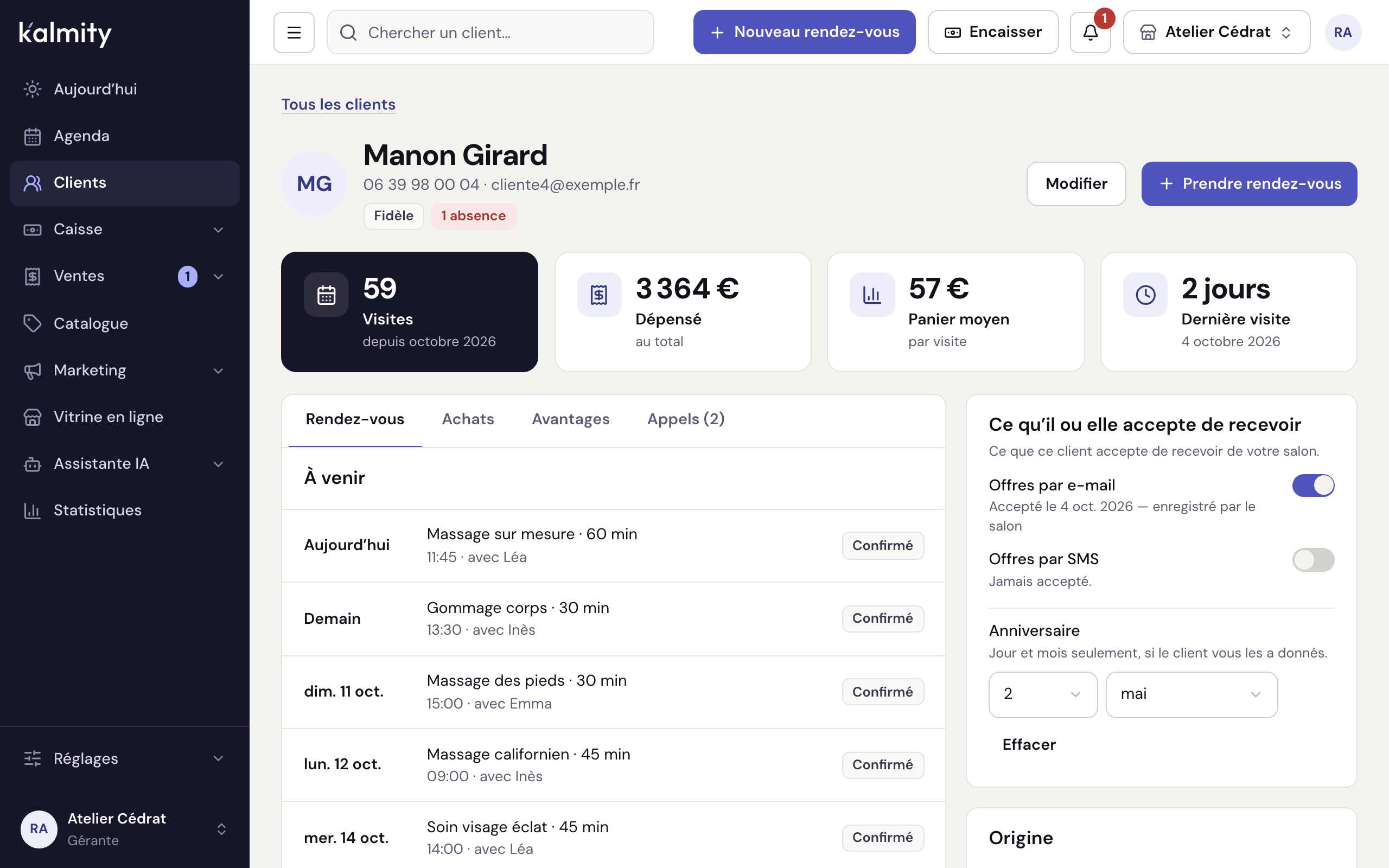Click the RA avatar in top bar
1389x868 pixels.
coord(1342,32)
